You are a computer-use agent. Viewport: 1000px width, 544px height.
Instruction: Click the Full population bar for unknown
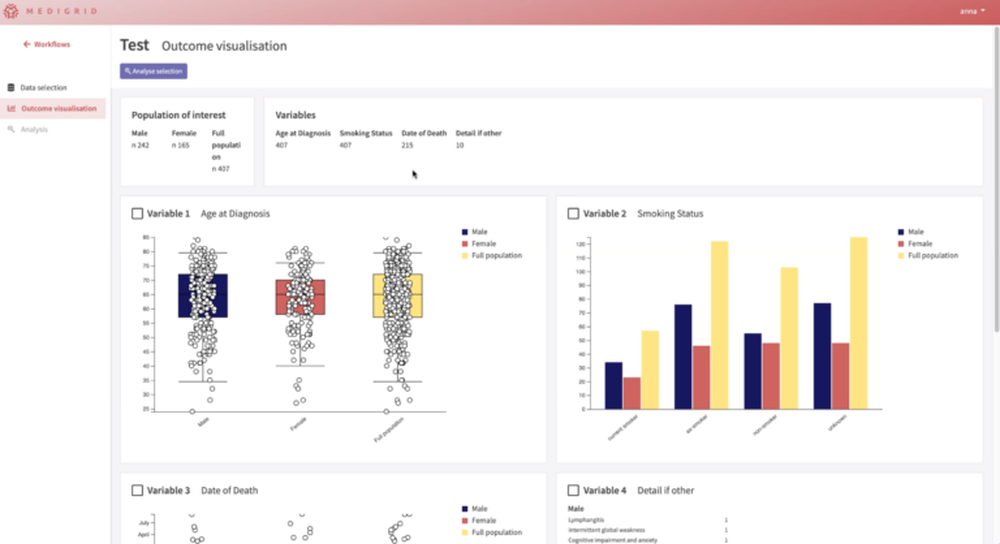click(x=858, y=323)
